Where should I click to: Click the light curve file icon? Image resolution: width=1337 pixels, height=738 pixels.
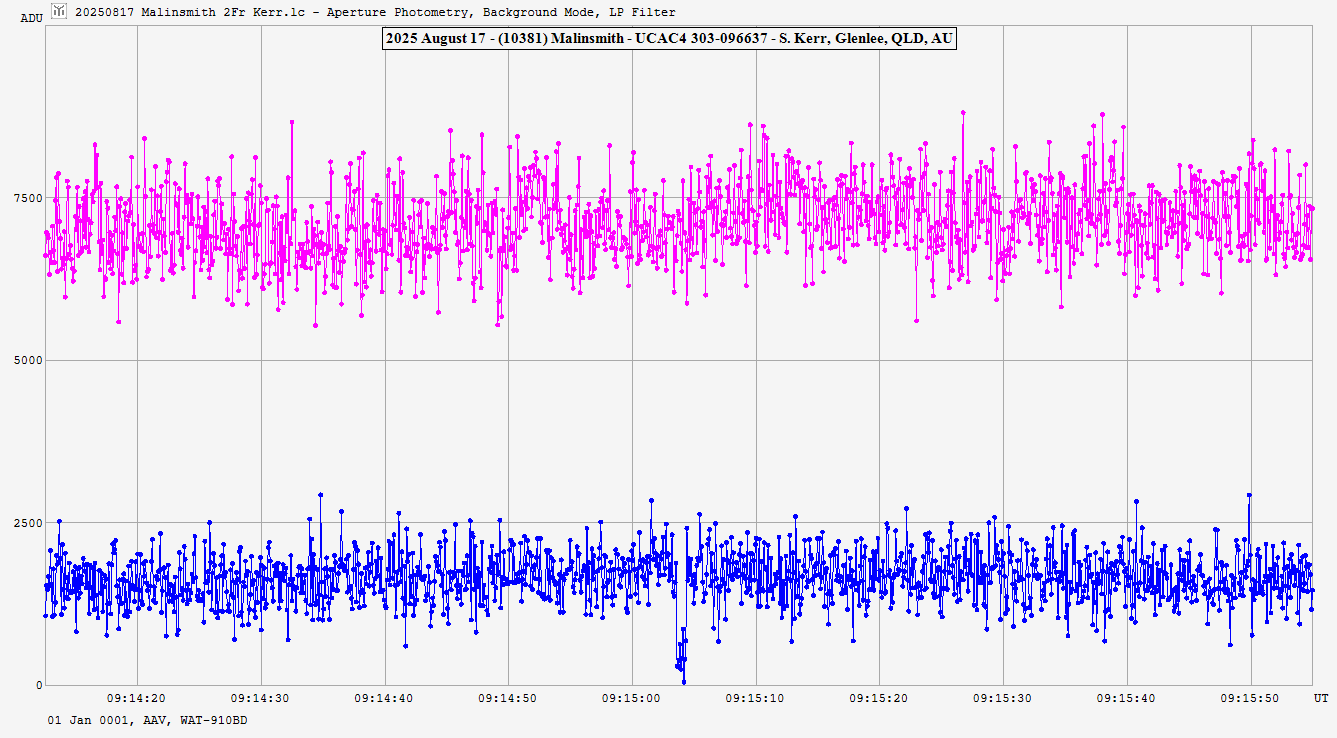click(59, 11)
